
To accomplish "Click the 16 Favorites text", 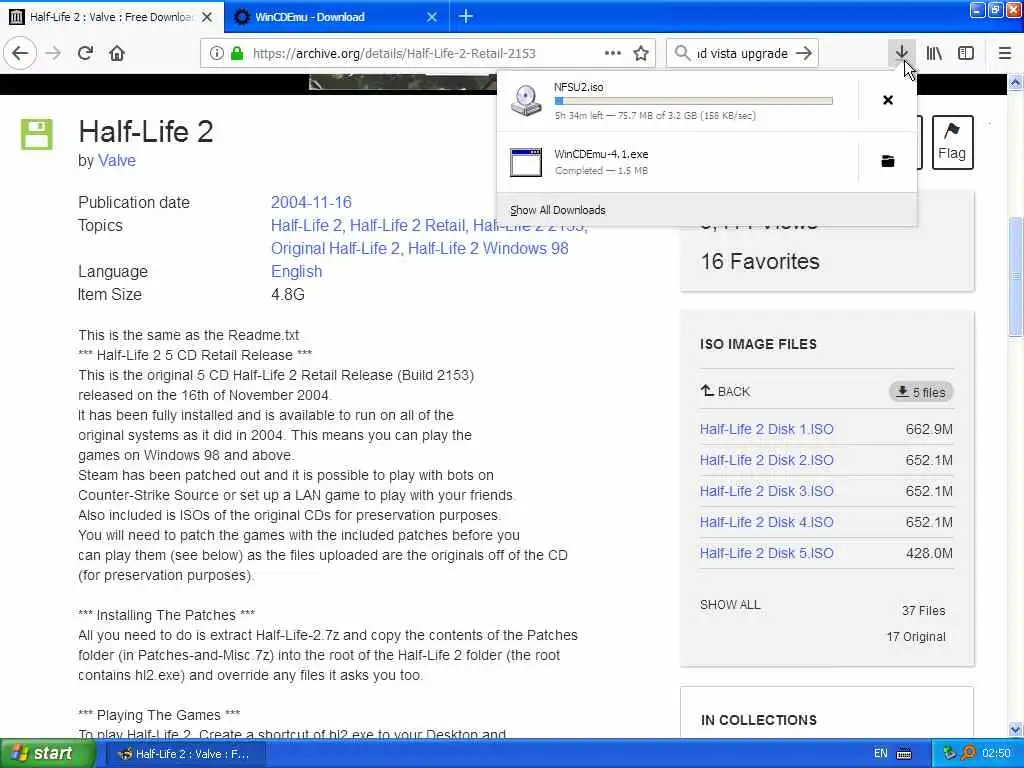I will click(760, 261).
